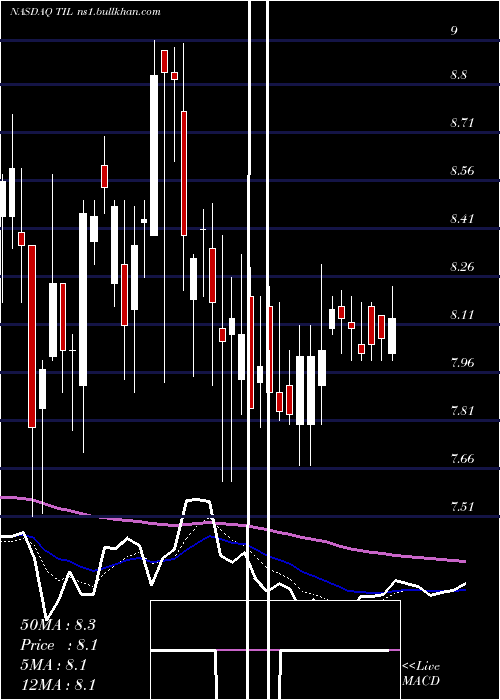This screenshot has height=700, width=500.
Task: Click the tallest white candlestick near 8.8
Action: point(154,155)
